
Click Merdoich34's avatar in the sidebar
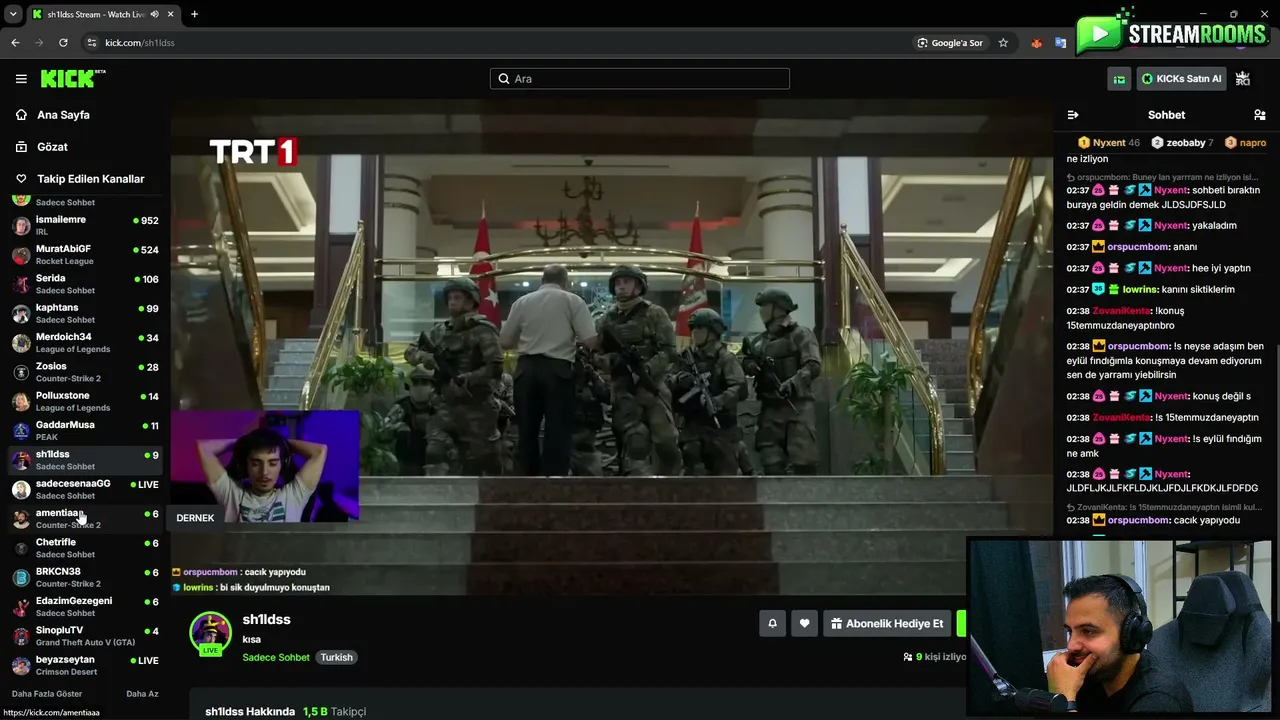click(x=21, y=343)
